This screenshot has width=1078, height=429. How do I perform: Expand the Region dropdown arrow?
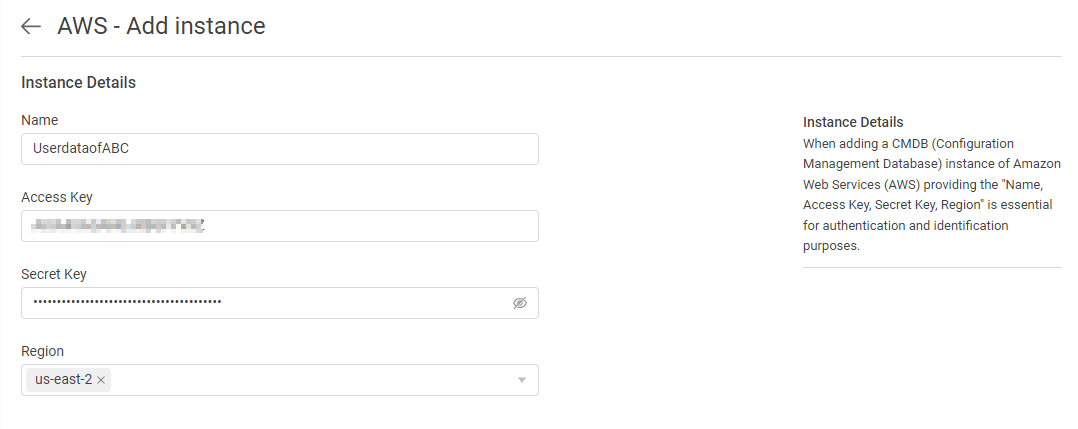click(x=522, y=380)
